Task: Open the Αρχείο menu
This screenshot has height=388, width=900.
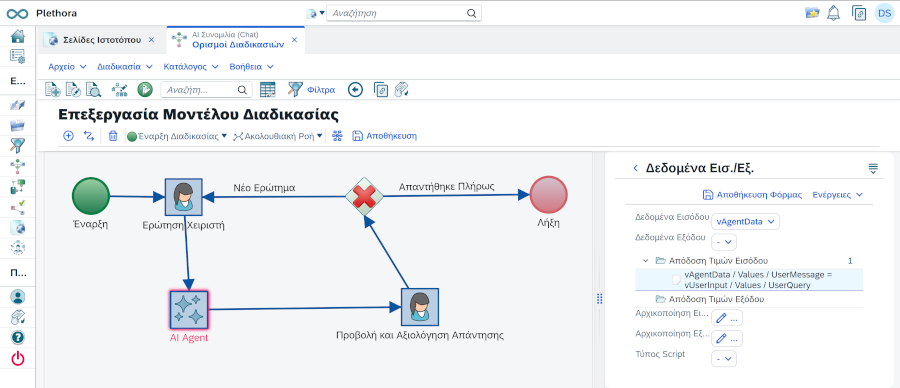Action: click(67, 67)
